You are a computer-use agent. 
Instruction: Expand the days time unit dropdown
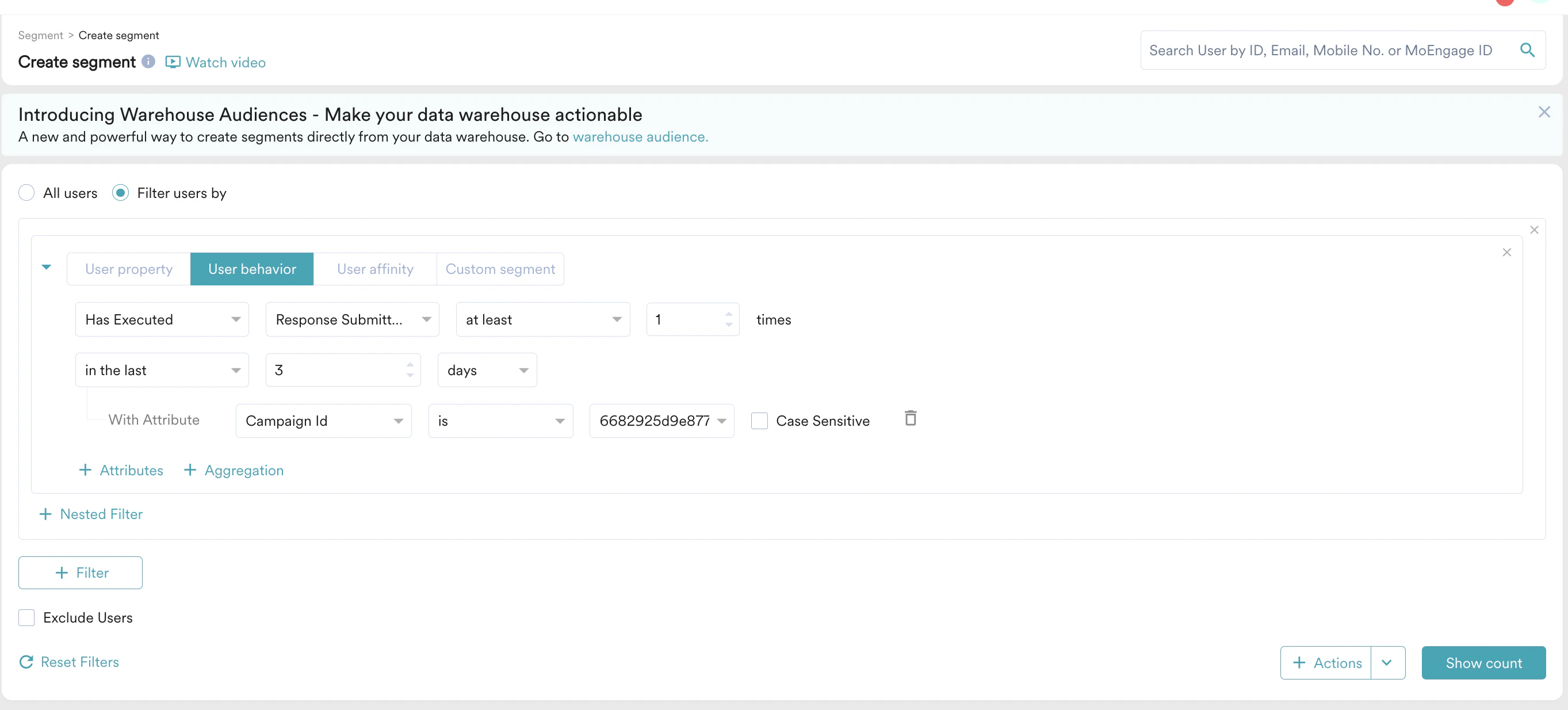point(487,370)
